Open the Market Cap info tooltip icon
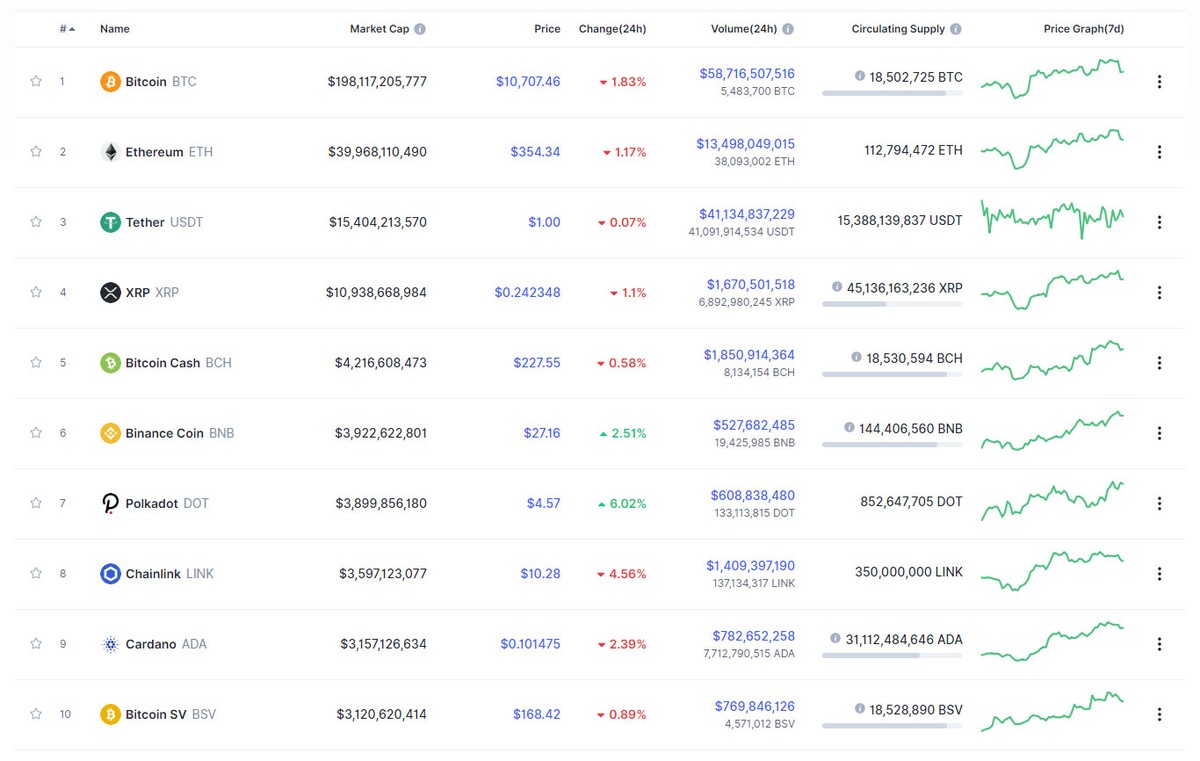Viewport: 1200px width, 761px height. coord(422,29)
